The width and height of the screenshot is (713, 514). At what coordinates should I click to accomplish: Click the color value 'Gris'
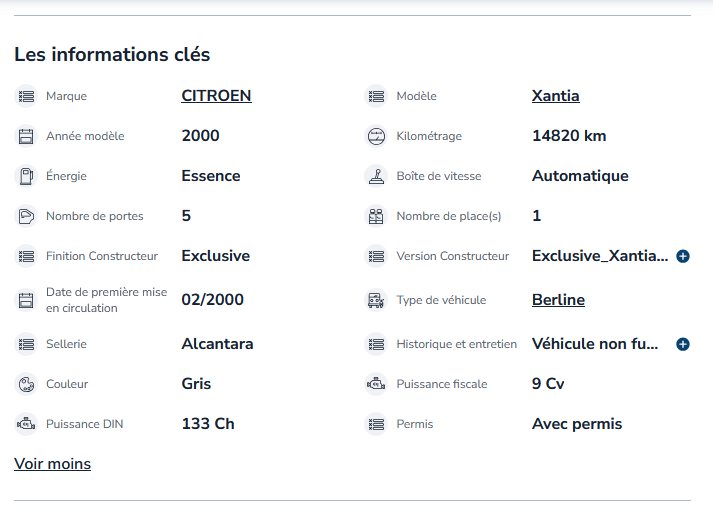[x=196, y=384]
